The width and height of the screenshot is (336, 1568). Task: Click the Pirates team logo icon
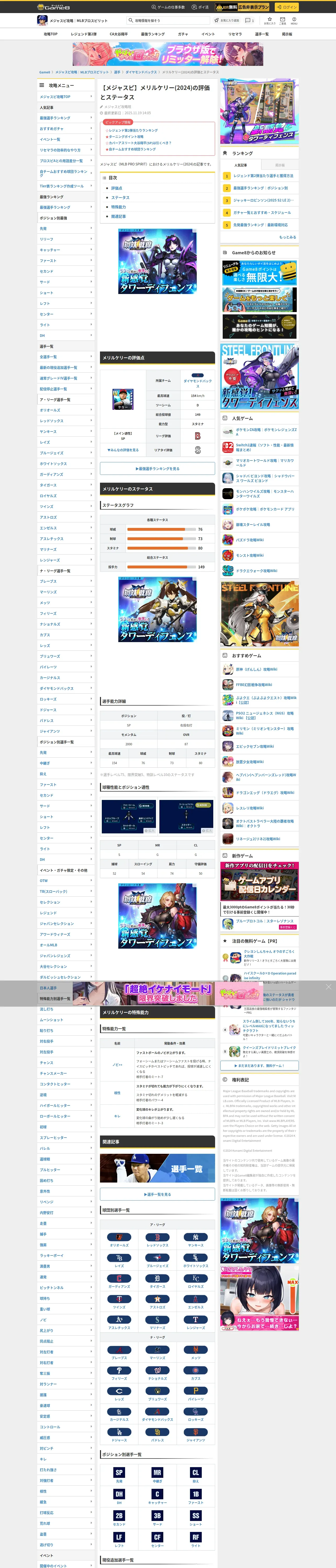(196, 1391)
